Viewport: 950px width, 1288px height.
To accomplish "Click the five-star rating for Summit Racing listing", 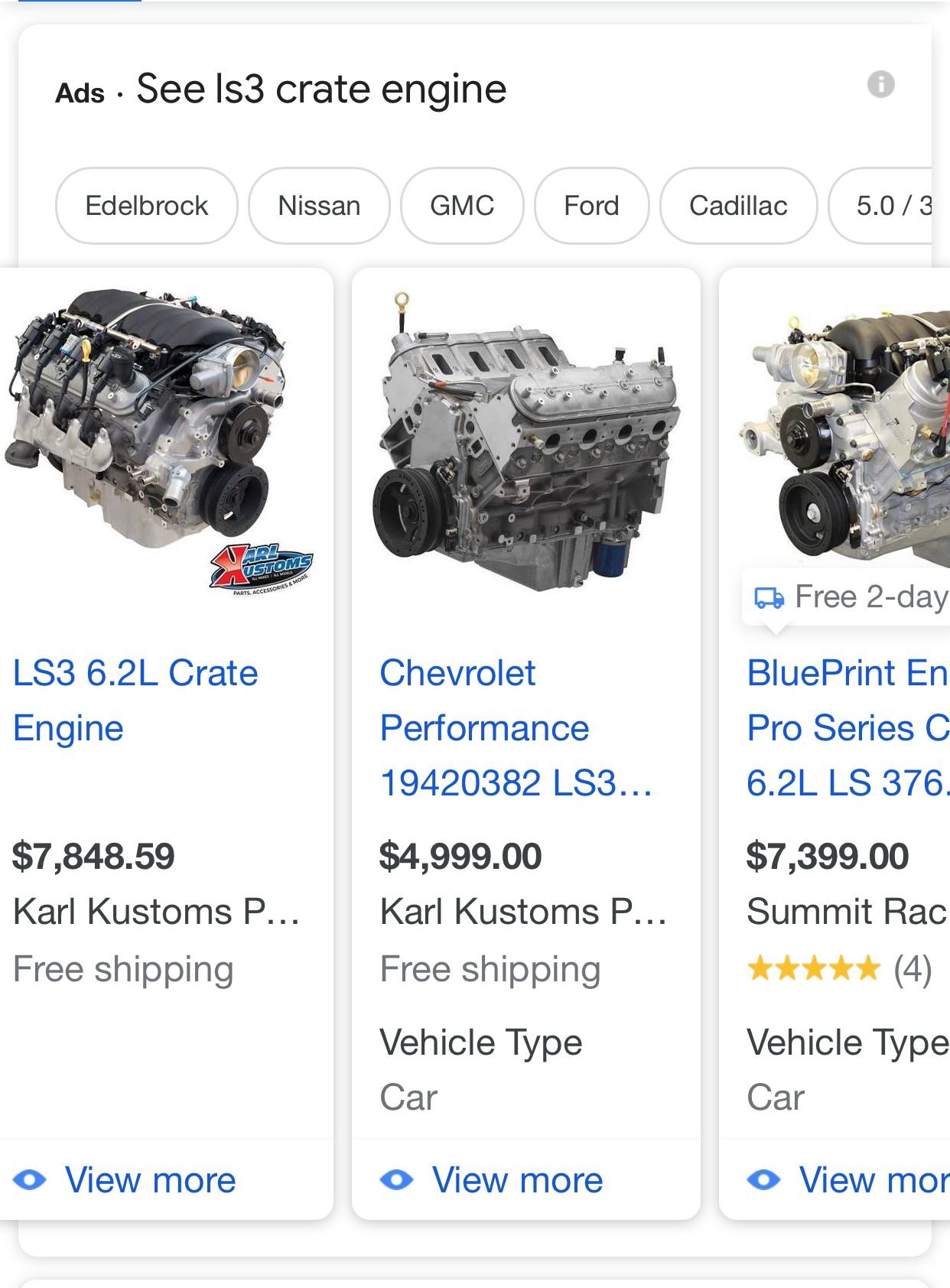I will tap(815, 968).
